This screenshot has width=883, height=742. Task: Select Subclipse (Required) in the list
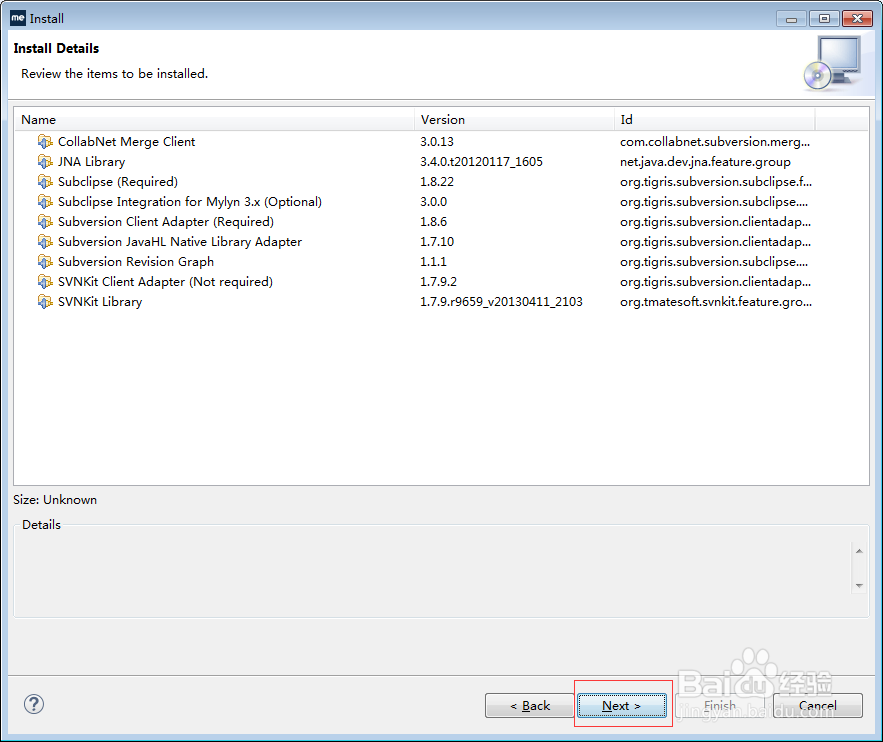118,182
